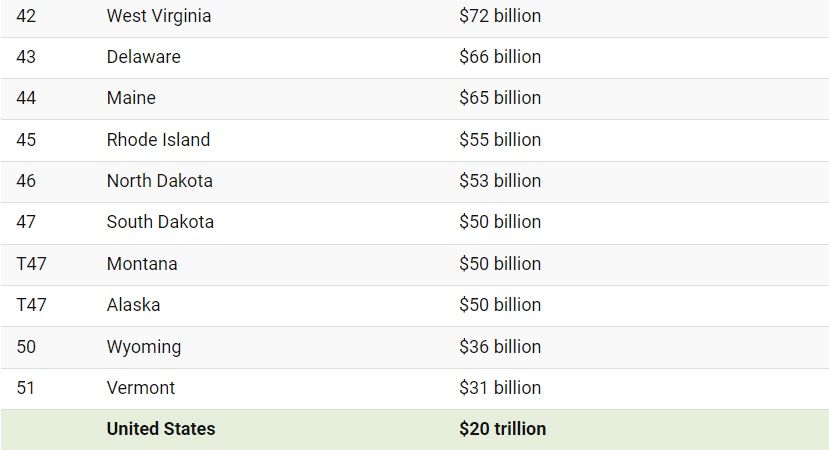Select the bold United States total label

[161, 429]
